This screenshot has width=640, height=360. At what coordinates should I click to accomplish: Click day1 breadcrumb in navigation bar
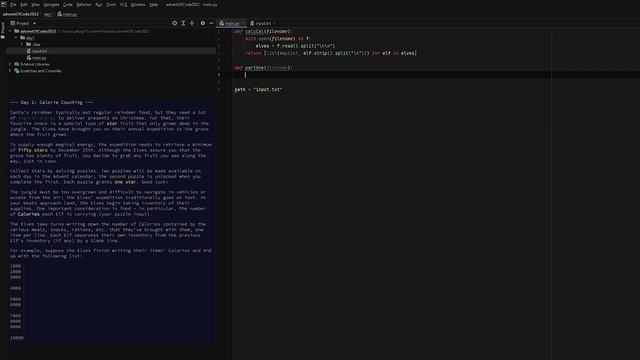tap(48, 14)
